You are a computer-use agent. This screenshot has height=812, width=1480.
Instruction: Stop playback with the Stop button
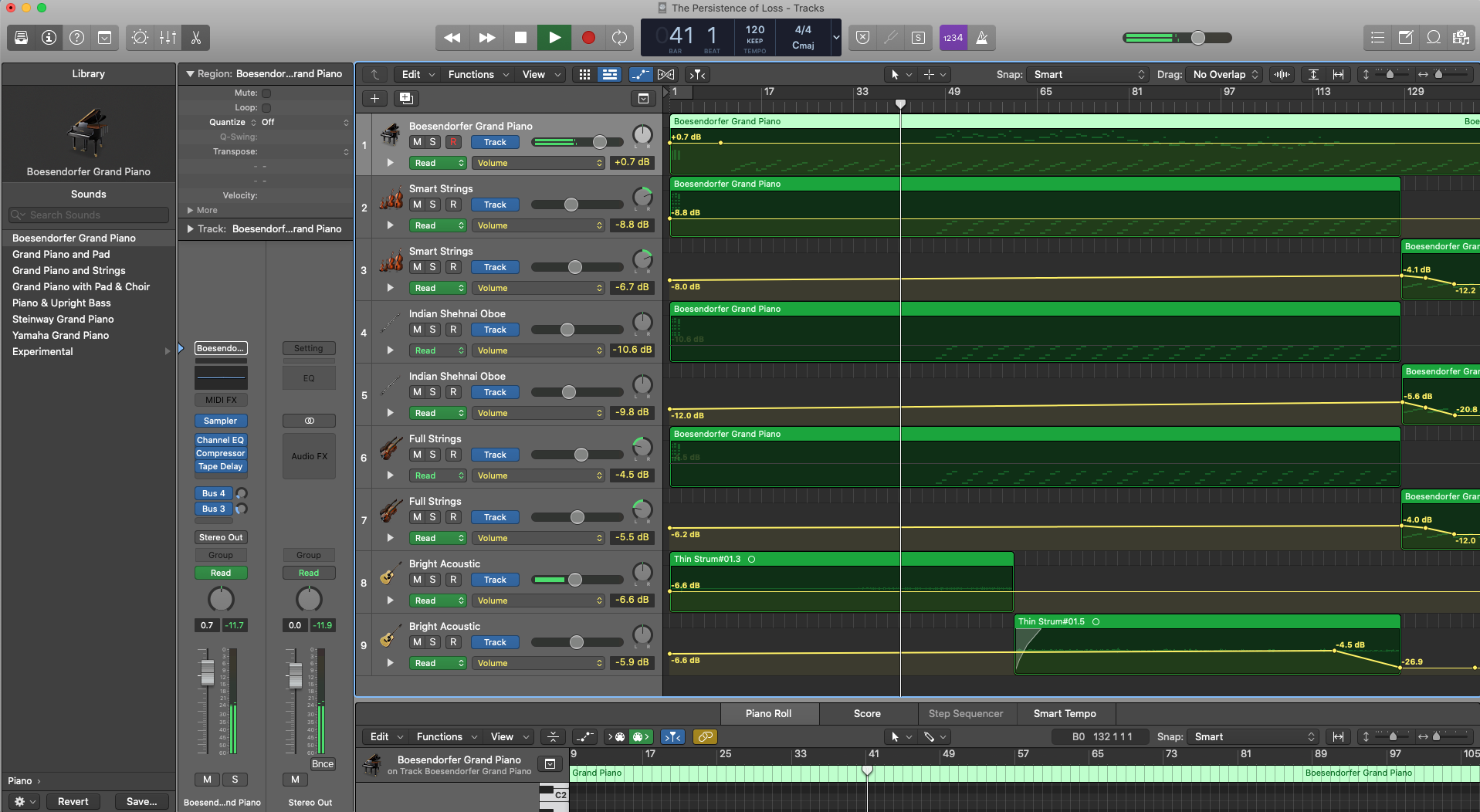click(x=520, y=37)
